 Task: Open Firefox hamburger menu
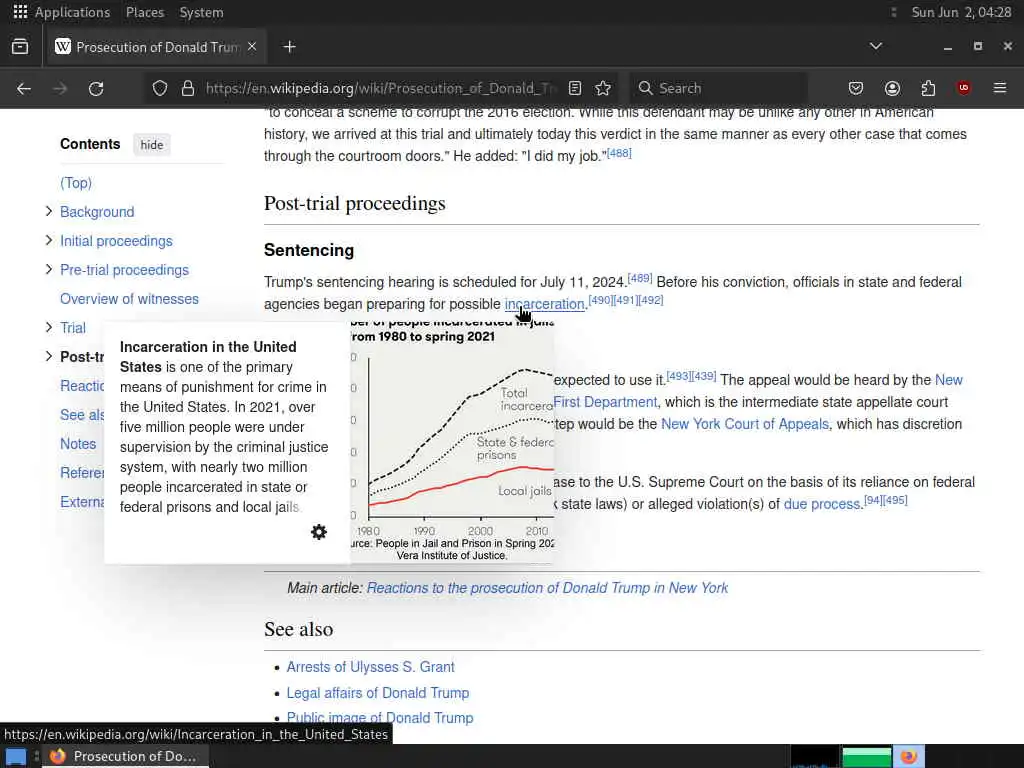point(1000,88)
